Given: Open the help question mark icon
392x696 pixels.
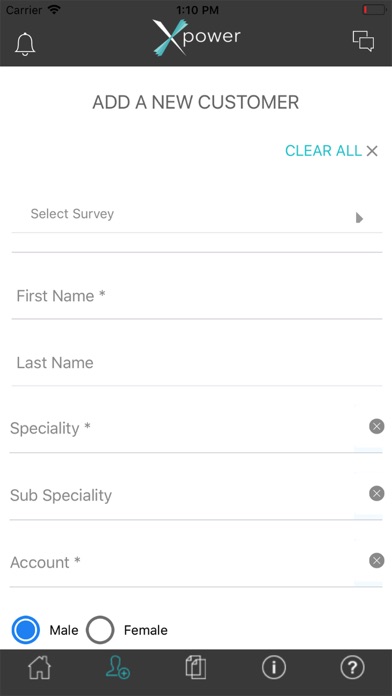Looking at the screenshot, I should [x=352, y=667].
